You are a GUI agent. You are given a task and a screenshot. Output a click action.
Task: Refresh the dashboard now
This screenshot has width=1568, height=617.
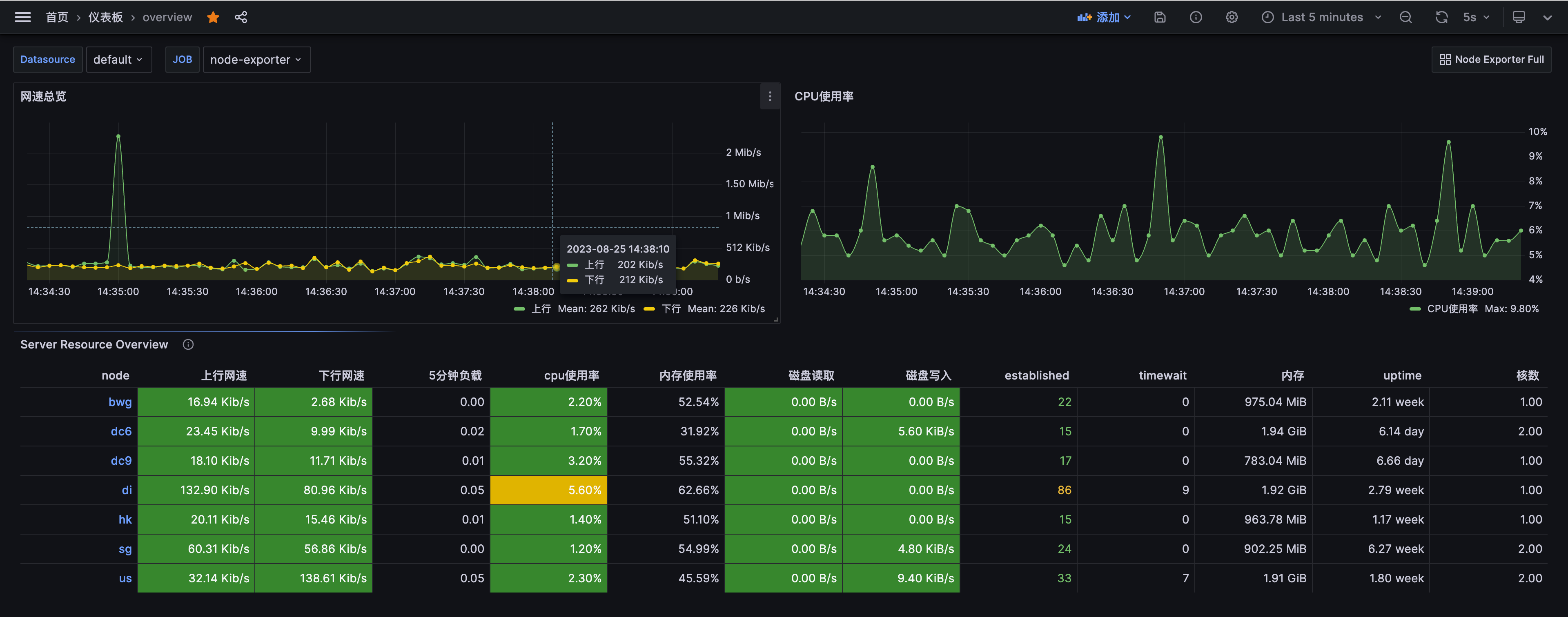1441,17
